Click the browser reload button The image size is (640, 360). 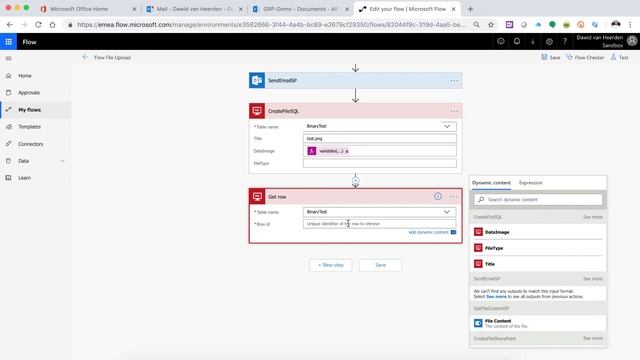coord(38,24)
